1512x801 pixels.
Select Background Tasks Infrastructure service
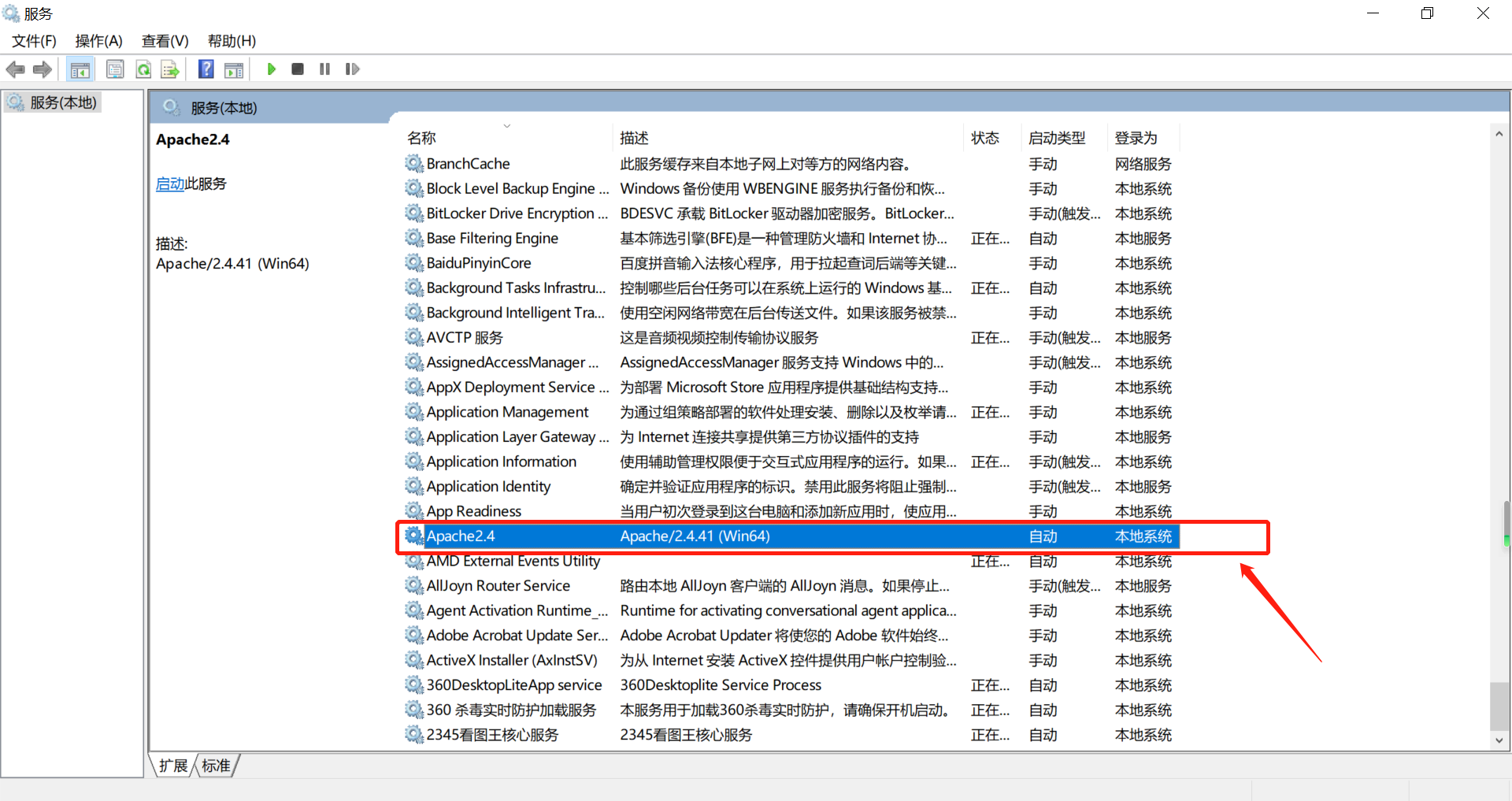tap(791, 288)
